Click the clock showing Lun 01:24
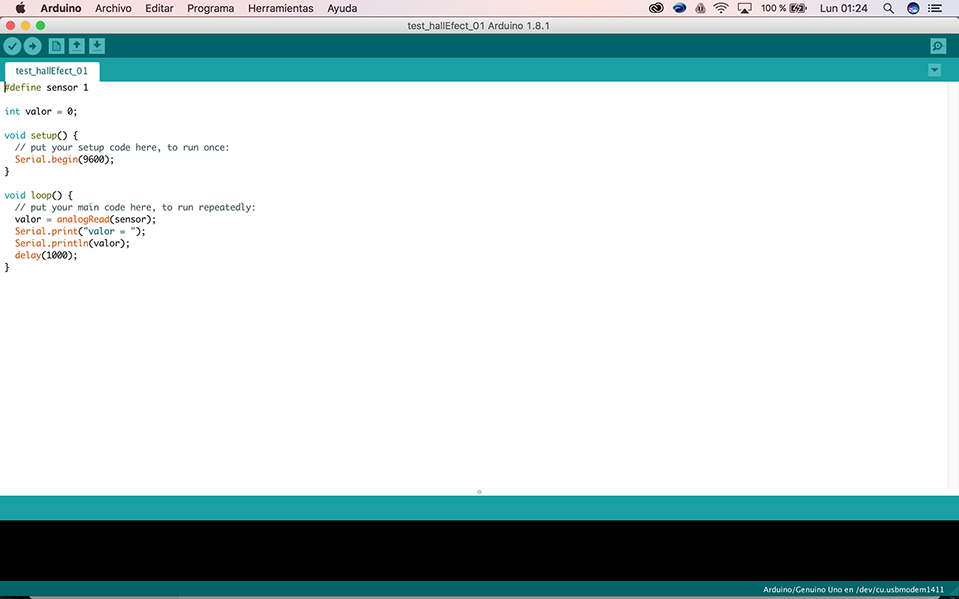 pos(843,8)
